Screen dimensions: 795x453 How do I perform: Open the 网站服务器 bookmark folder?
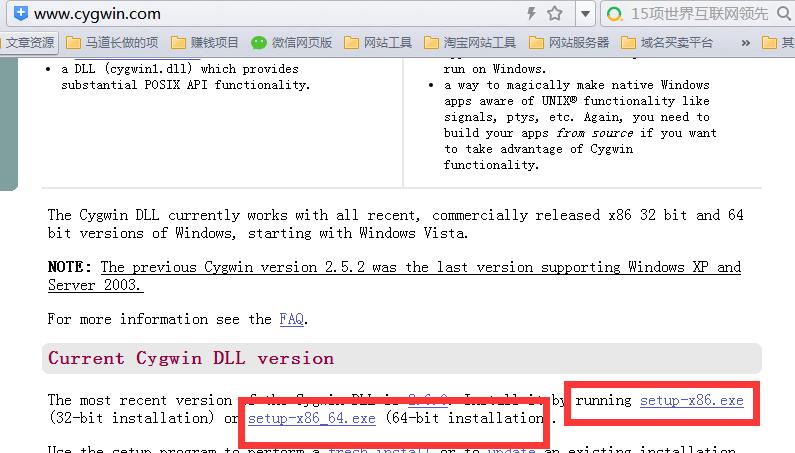[569, 43]
